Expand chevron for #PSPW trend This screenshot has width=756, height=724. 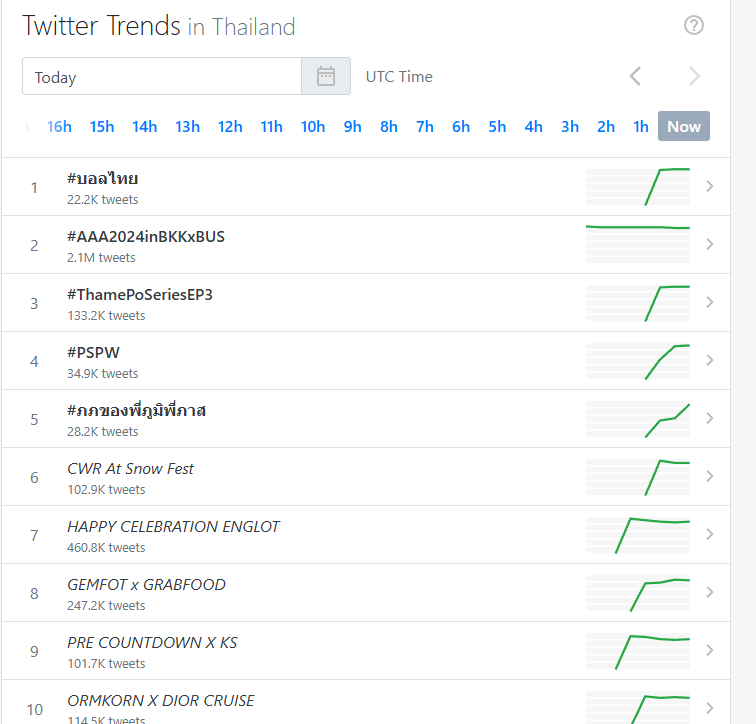(x=710, y=360)
